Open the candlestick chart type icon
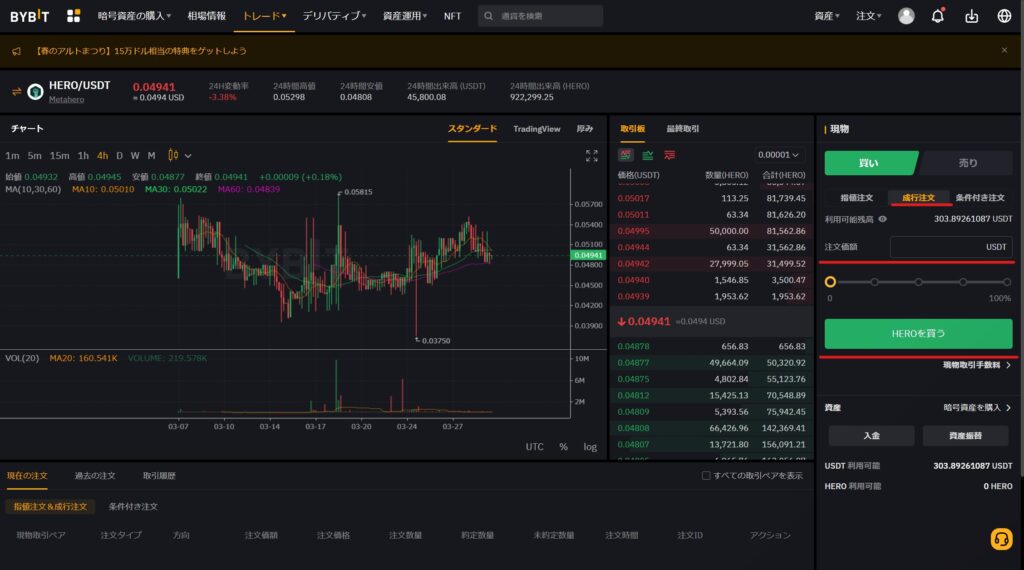Viewport: 1024px width, 570px height. coord(173,155)
